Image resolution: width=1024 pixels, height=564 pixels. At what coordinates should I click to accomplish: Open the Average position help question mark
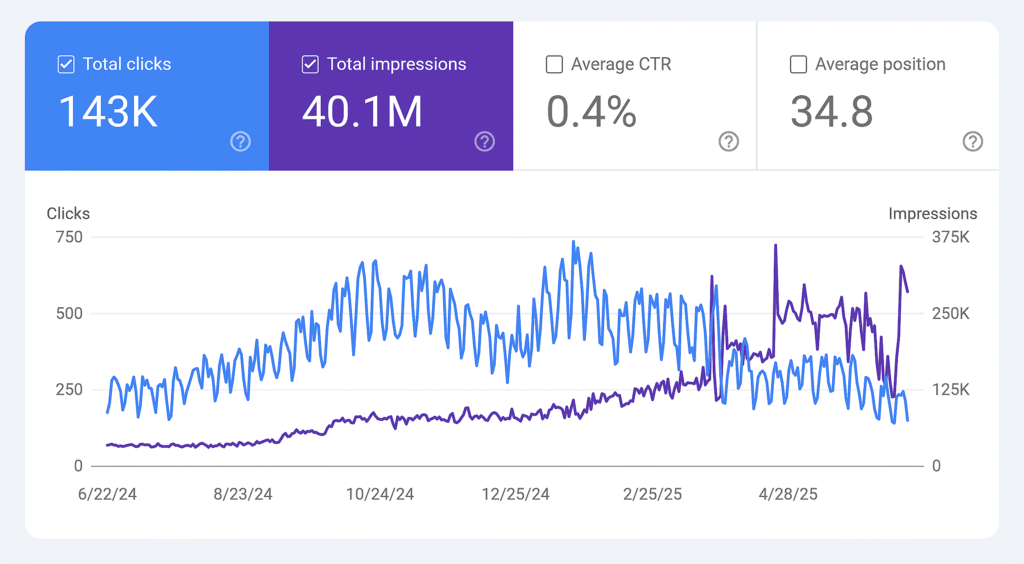pyautogui.click(x=972, y=142)
